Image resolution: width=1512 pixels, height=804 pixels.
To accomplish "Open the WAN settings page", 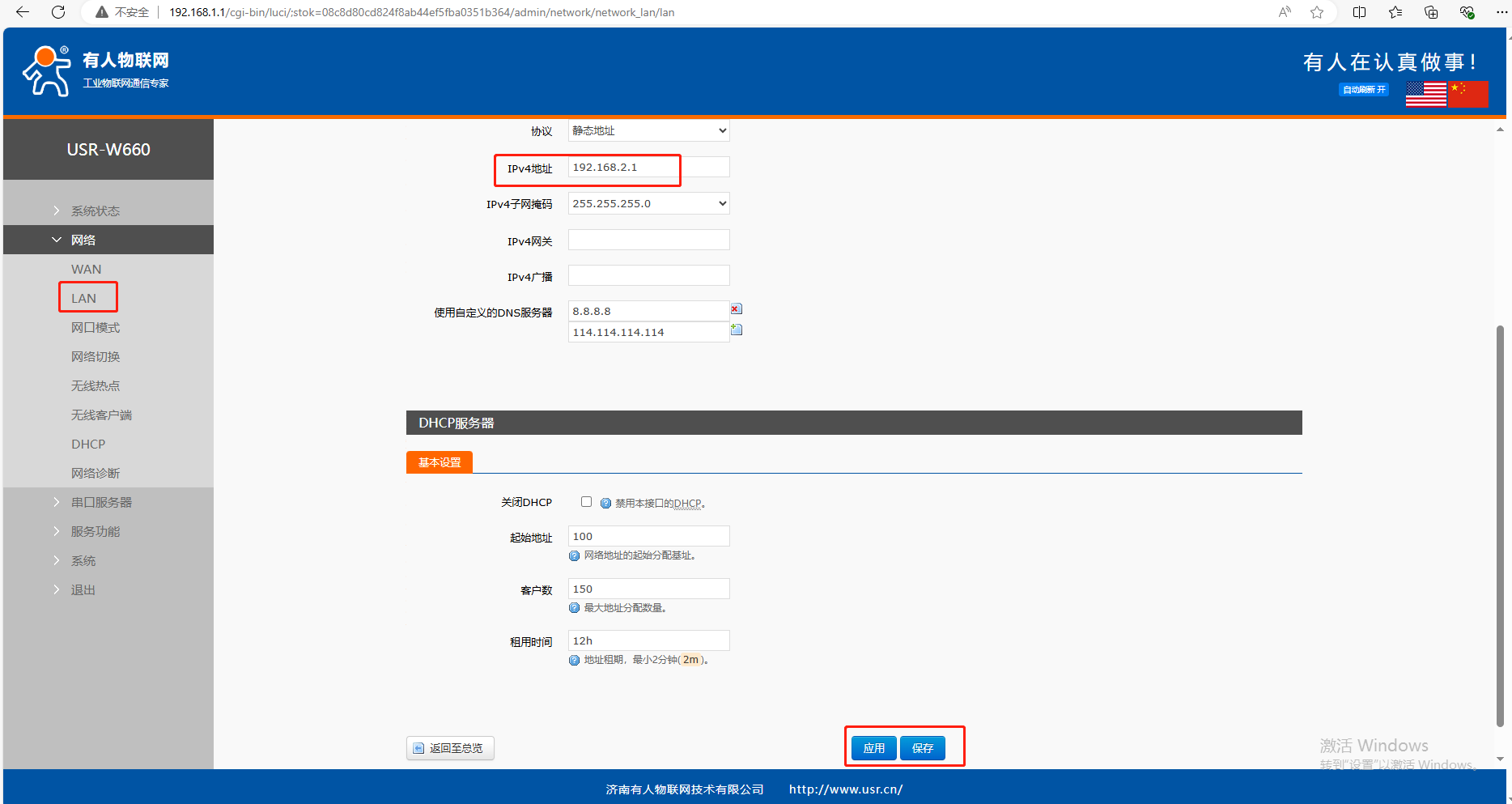I will pos(87,269).
